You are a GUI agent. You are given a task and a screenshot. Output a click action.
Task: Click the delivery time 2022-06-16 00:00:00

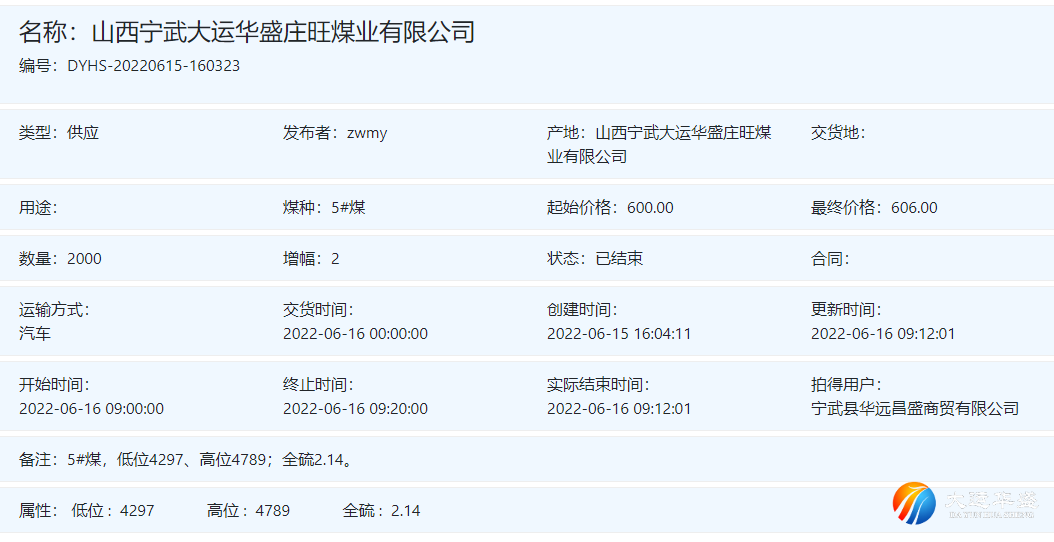(x=355, y=333)
